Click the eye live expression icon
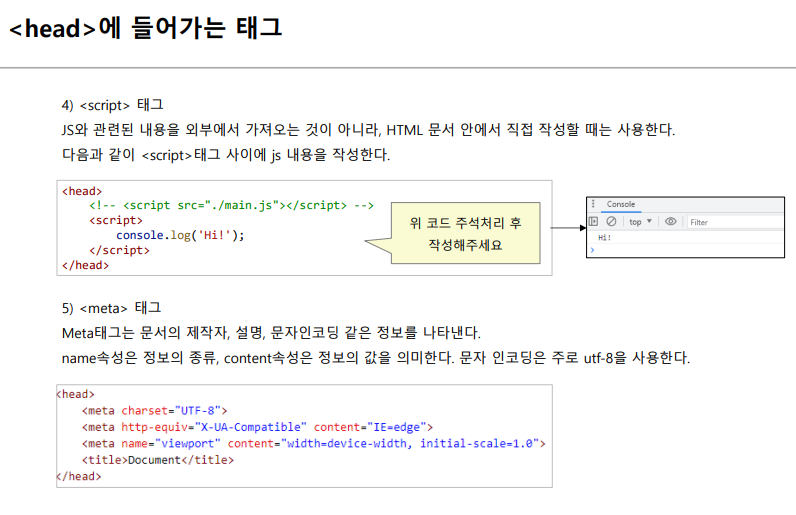The height and width of the screenshot is (515, 796). point(671,221)
